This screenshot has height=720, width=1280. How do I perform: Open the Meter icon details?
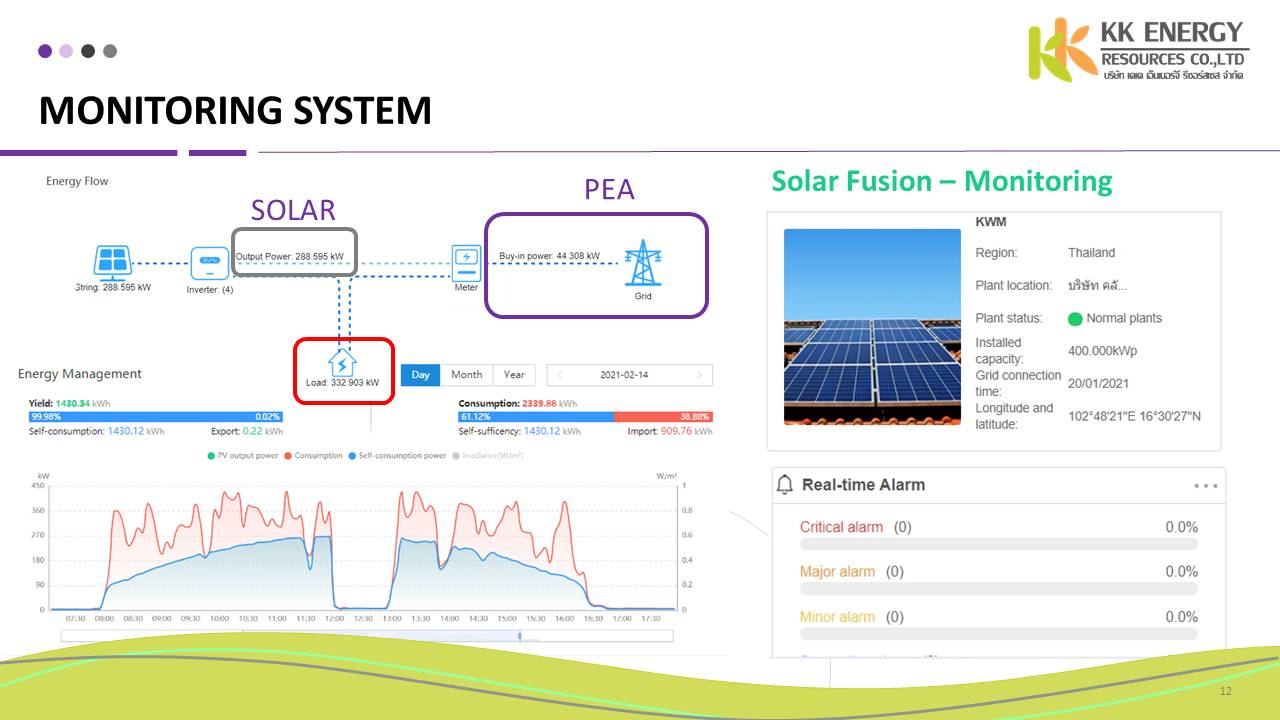coord(465,262)
